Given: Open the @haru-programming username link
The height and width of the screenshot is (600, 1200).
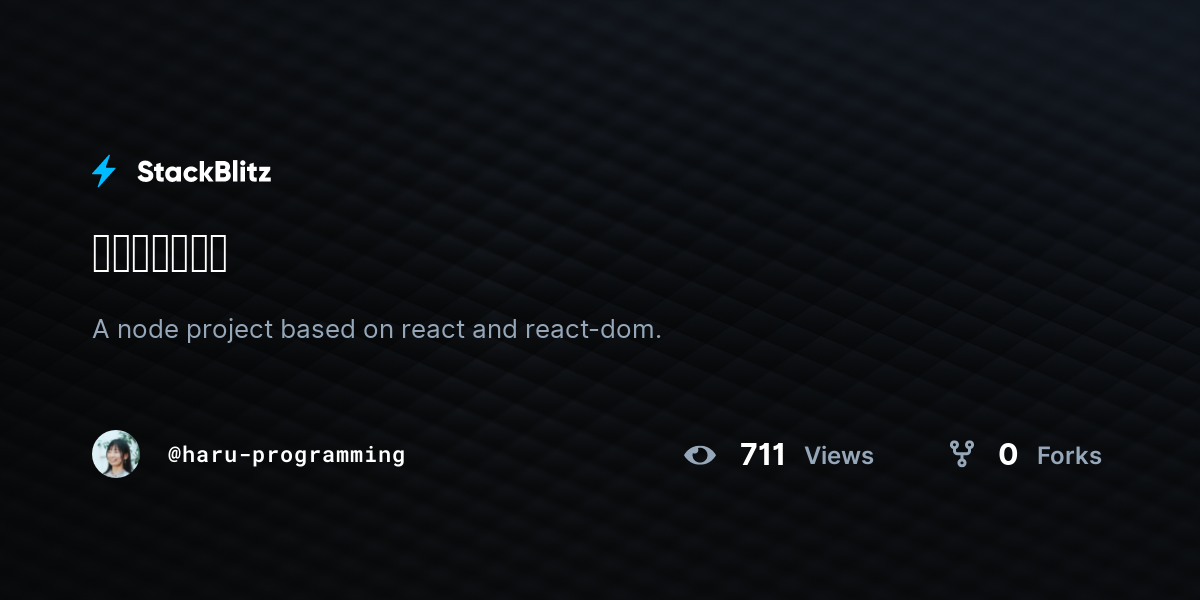Looking at the screenshot, I should coord(287,455).
